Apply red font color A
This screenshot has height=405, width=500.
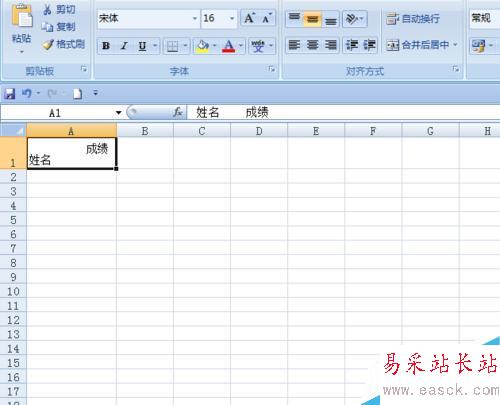pyautogui.click(x=229, y=46)
